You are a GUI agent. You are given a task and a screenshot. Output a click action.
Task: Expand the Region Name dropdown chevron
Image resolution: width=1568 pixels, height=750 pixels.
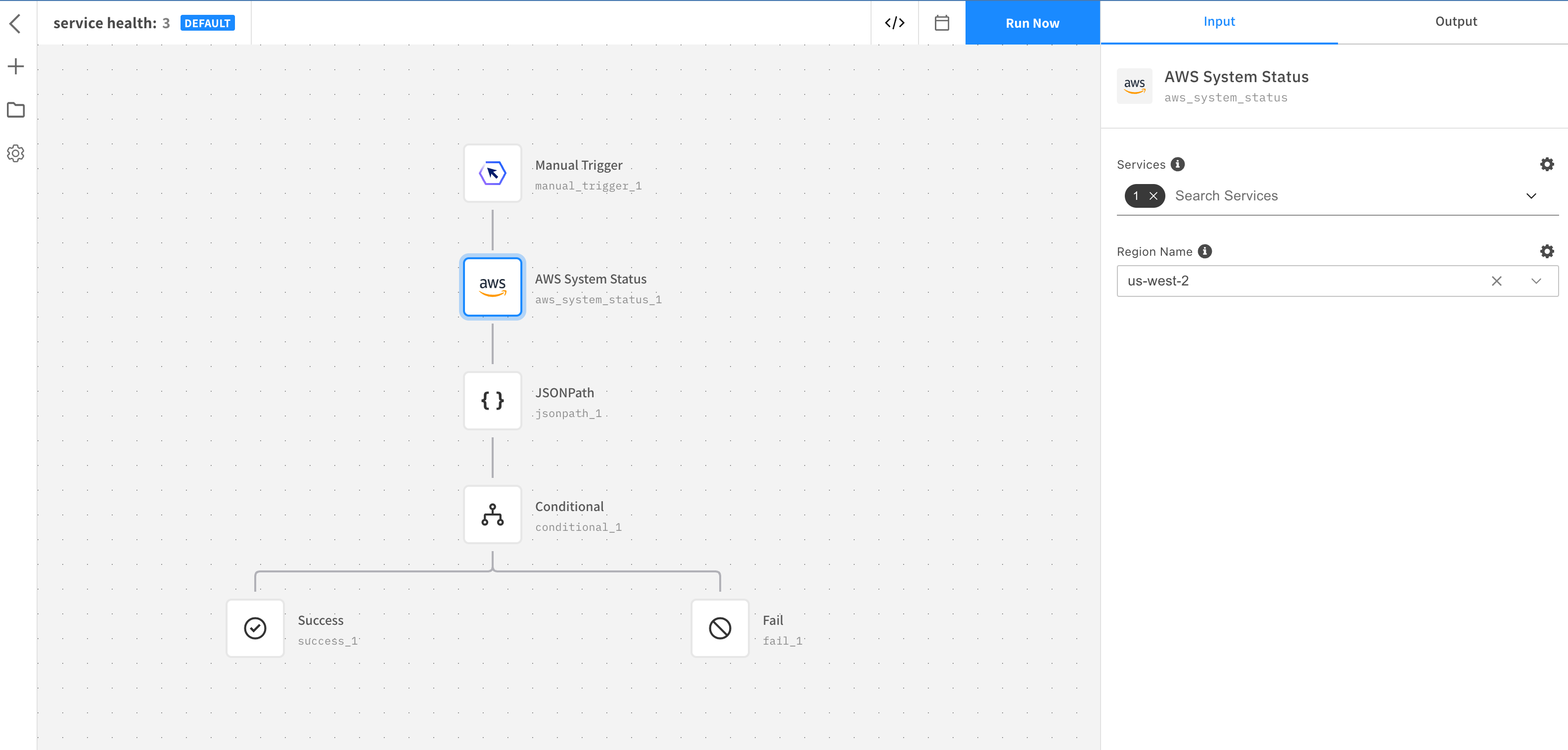[x=1536, y=281]
